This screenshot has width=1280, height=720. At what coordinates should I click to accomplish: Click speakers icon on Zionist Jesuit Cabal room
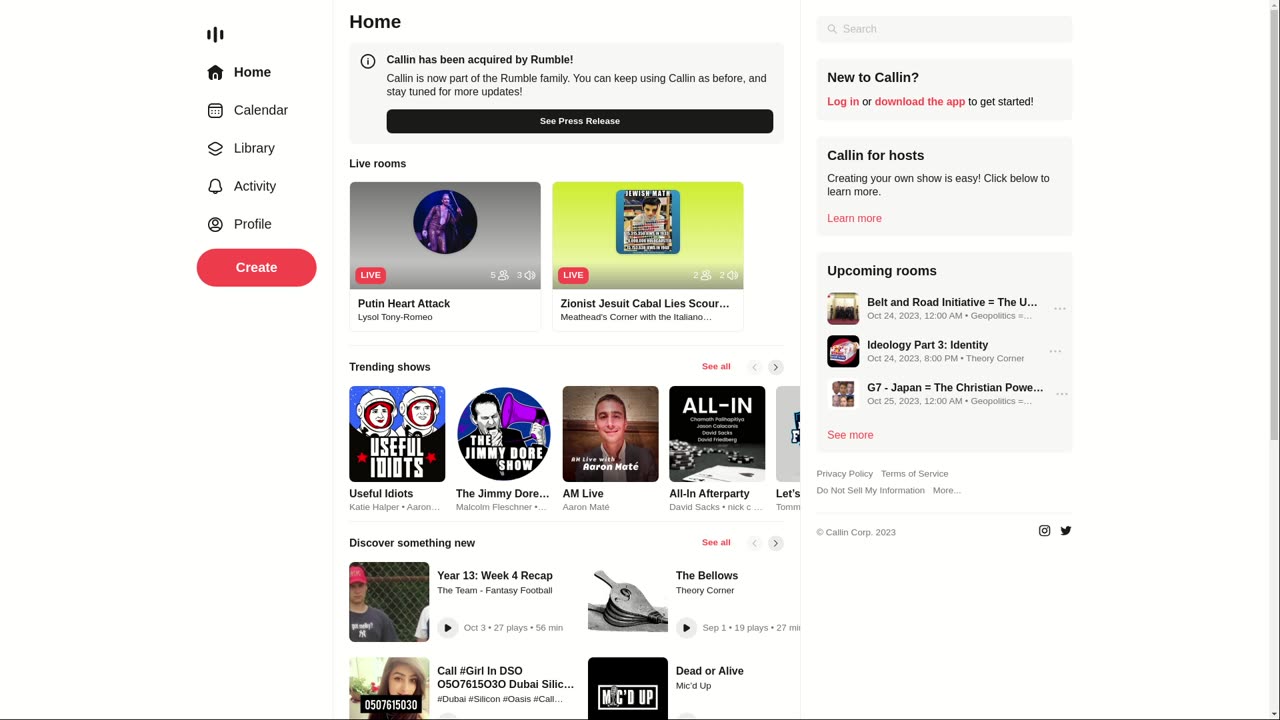point(732,275)
